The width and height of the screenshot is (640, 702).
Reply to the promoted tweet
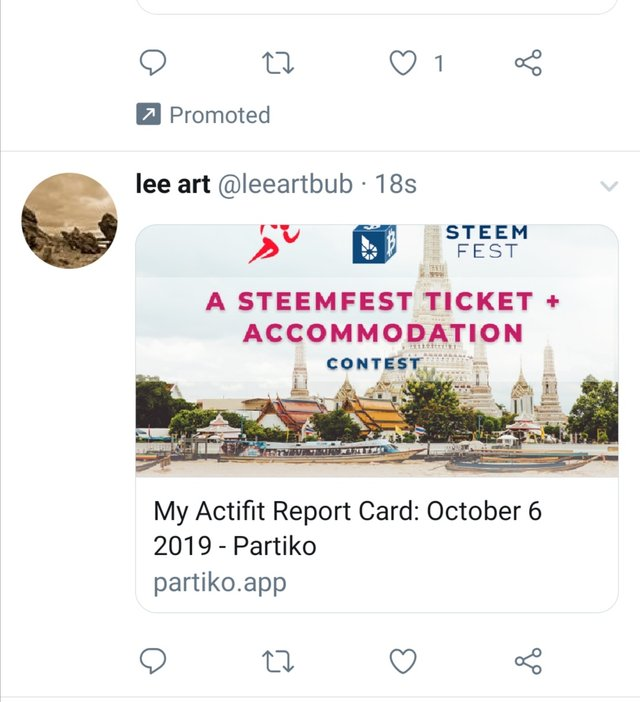[x=151, y=64]
